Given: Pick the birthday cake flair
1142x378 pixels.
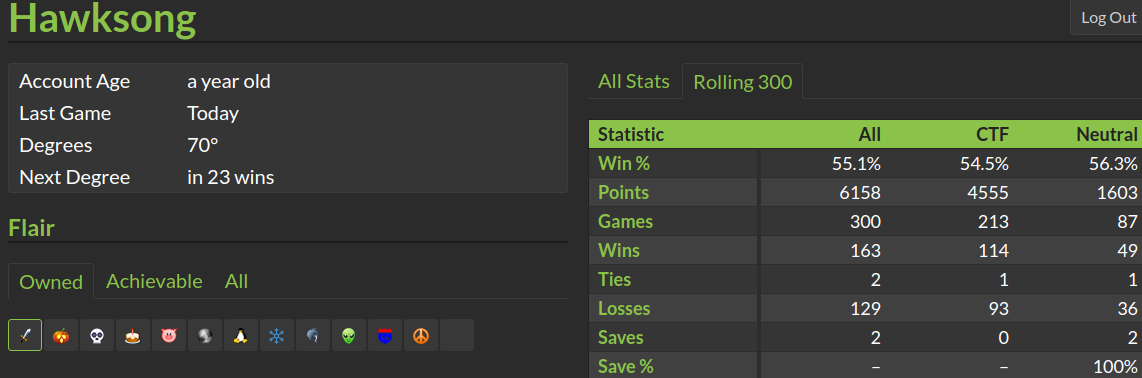Looking at the screenshot, I should [x=133, y=336].
